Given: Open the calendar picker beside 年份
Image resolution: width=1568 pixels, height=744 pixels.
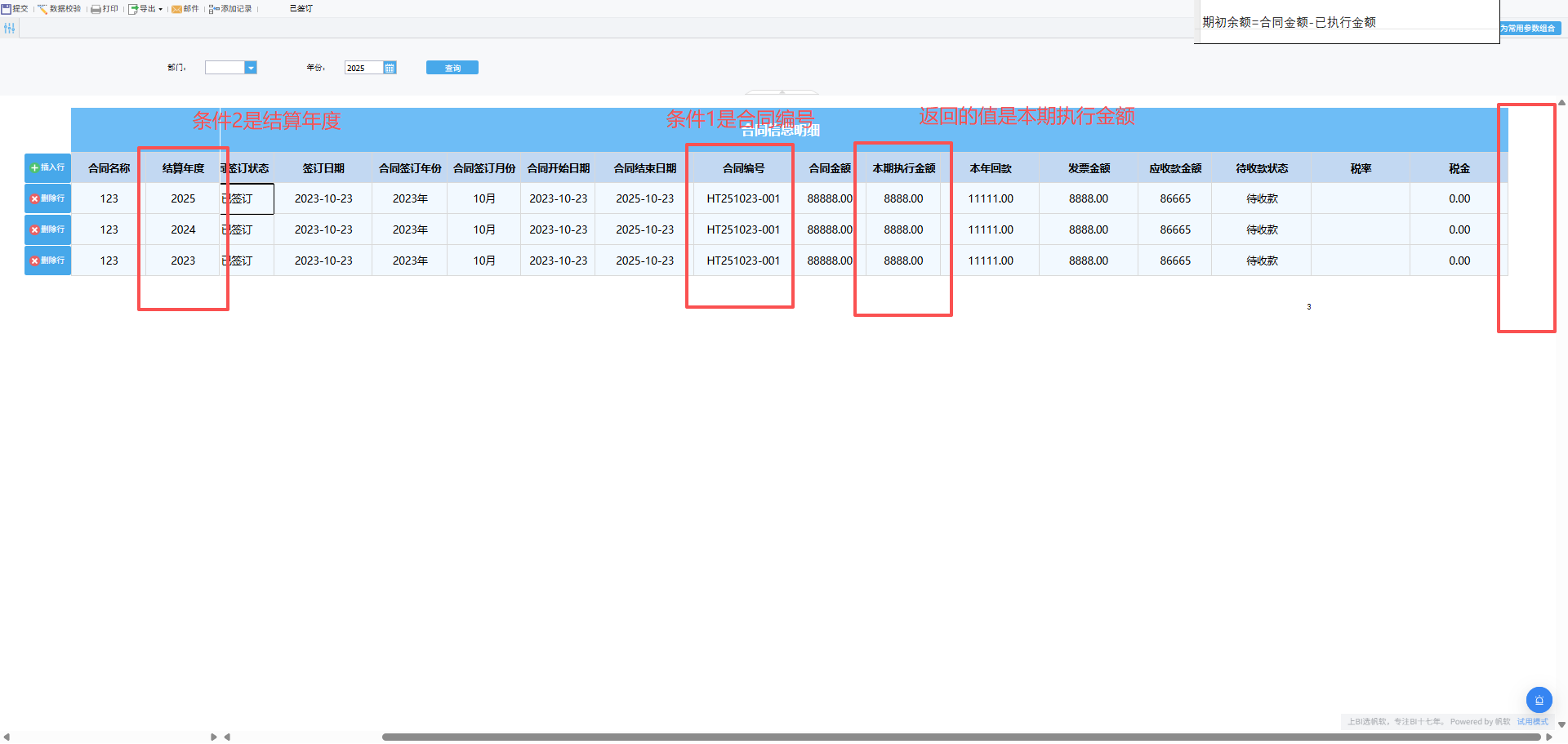Looking at the screenshot, I should [x=390, y=68].
